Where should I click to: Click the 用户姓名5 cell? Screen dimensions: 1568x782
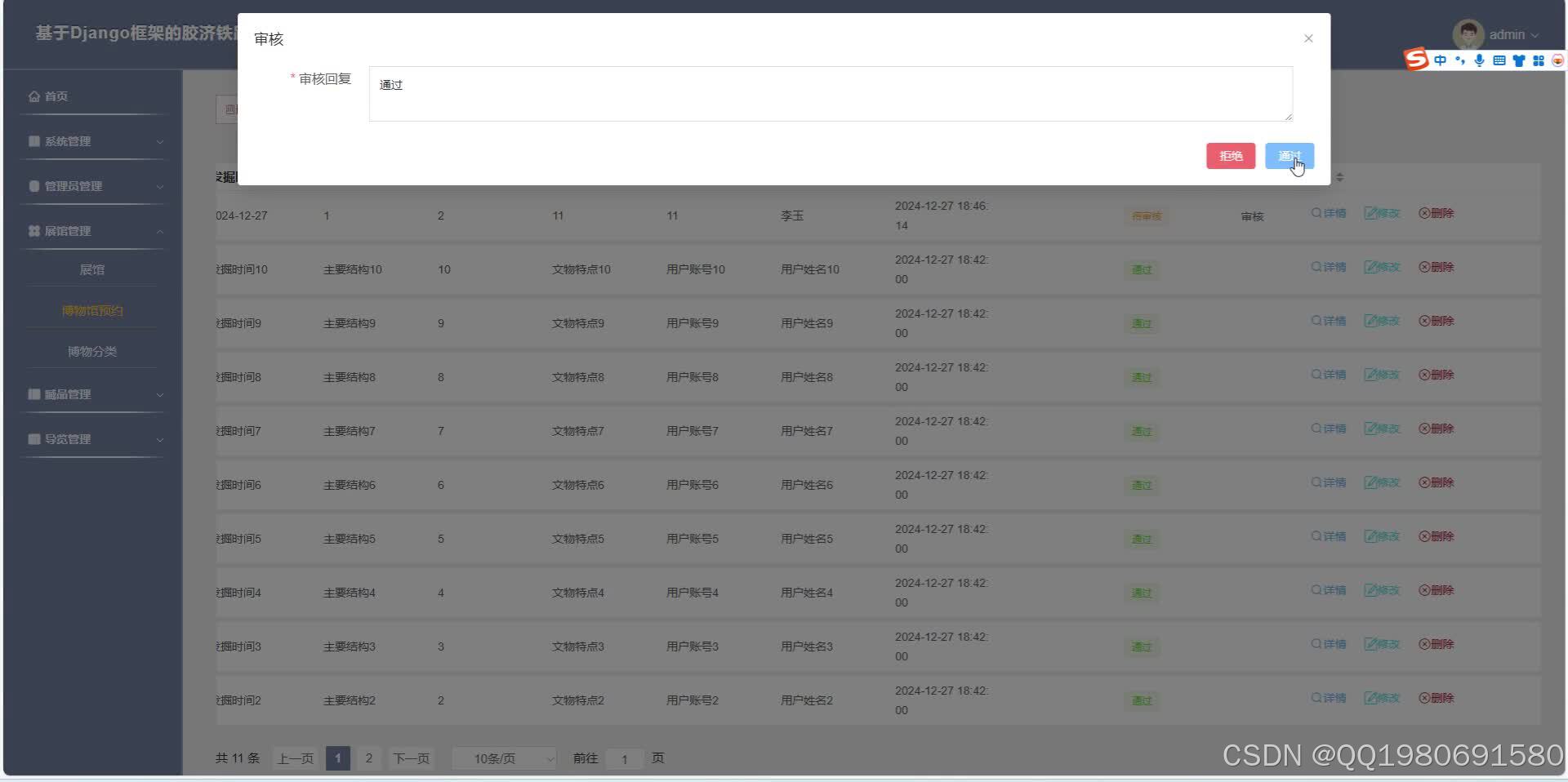tap(806, 539)
